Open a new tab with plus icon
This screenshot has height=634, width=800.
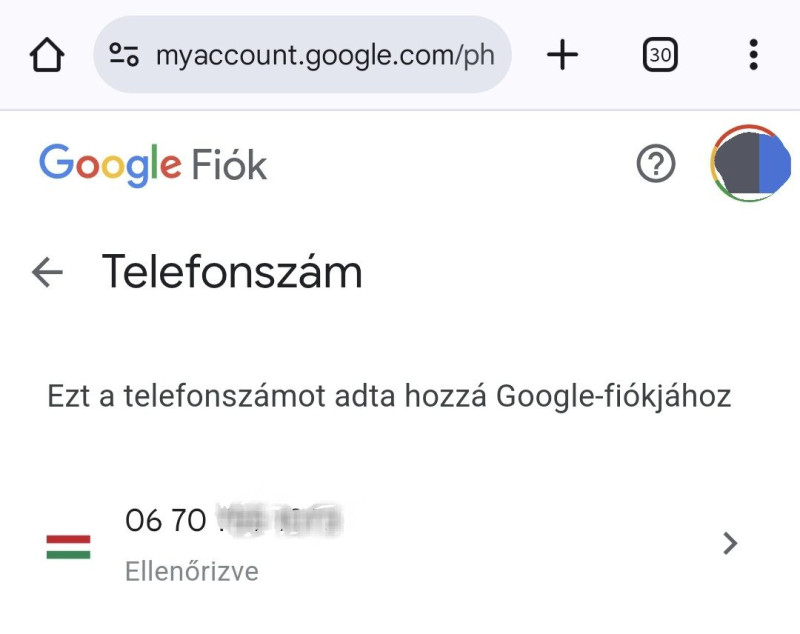563,55
